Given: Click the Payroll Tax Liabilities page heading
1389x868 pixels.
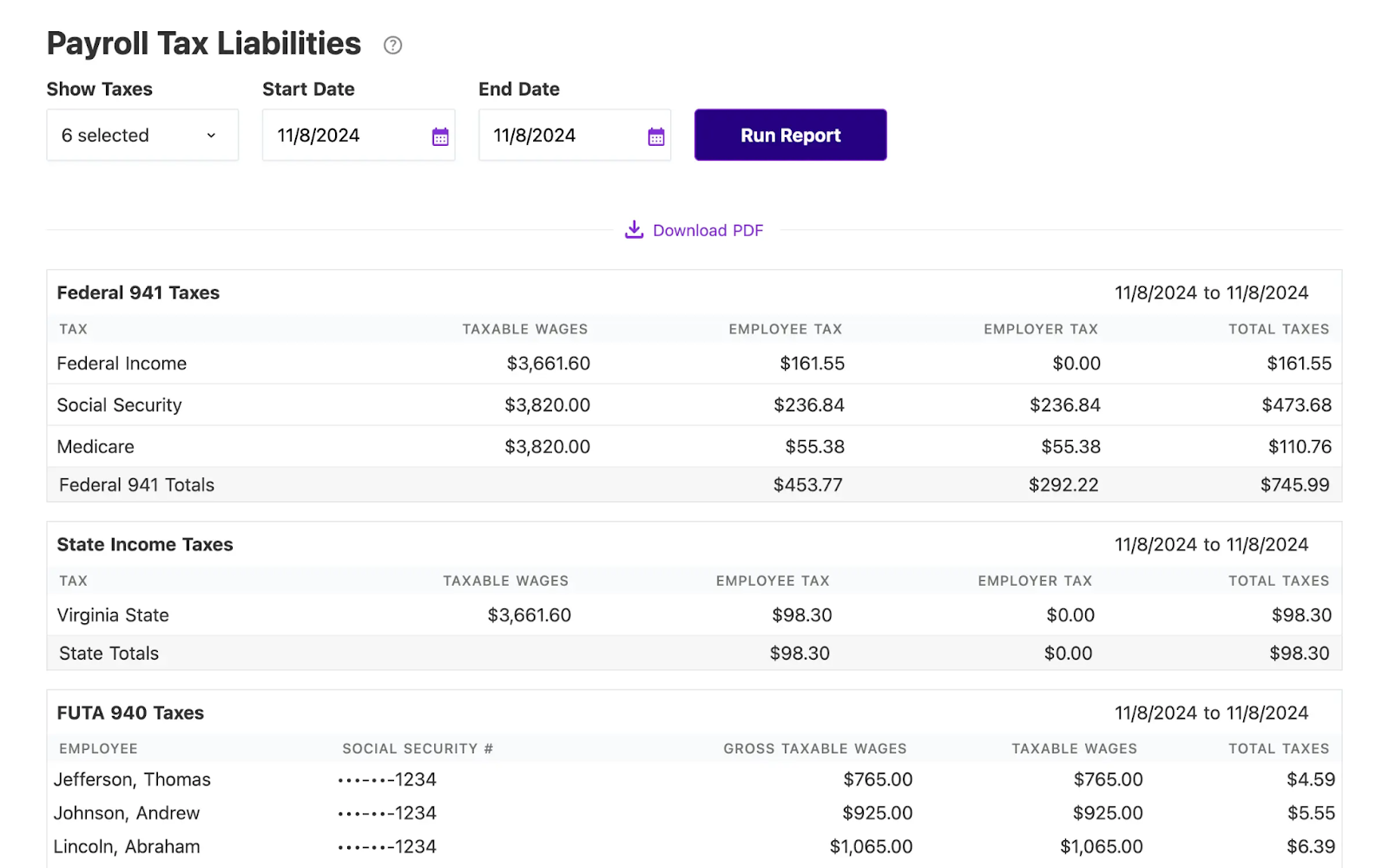Looking at the screenshot, I should 203,43.
